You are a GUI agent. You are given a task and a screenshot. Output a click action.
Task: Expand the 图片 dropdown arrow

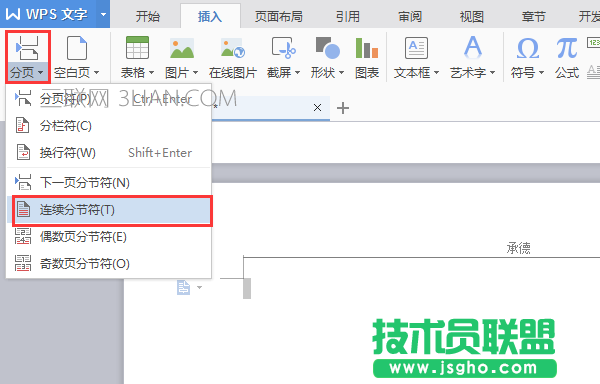tap(196, 72)
